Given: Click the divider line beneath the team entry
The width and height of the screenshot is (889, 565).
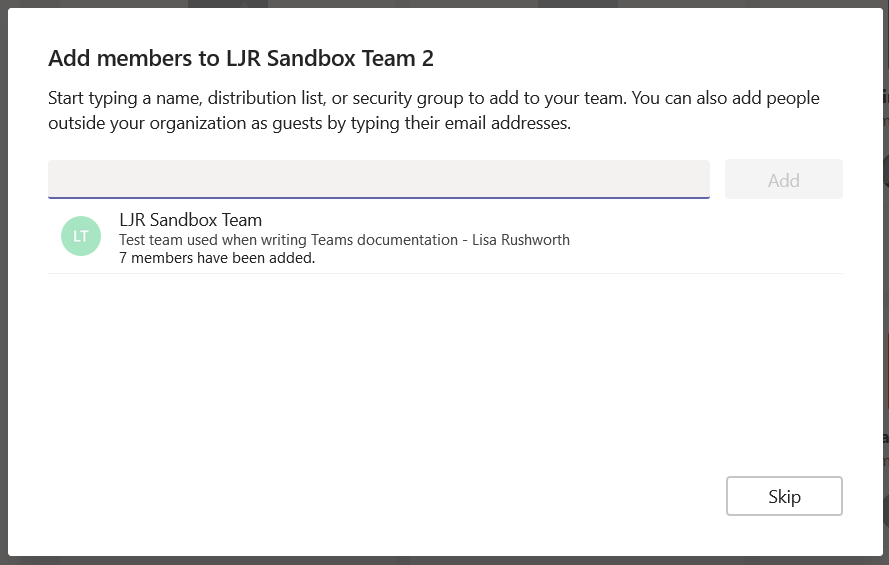Looking at the screenshot, I should coord(445,273).
